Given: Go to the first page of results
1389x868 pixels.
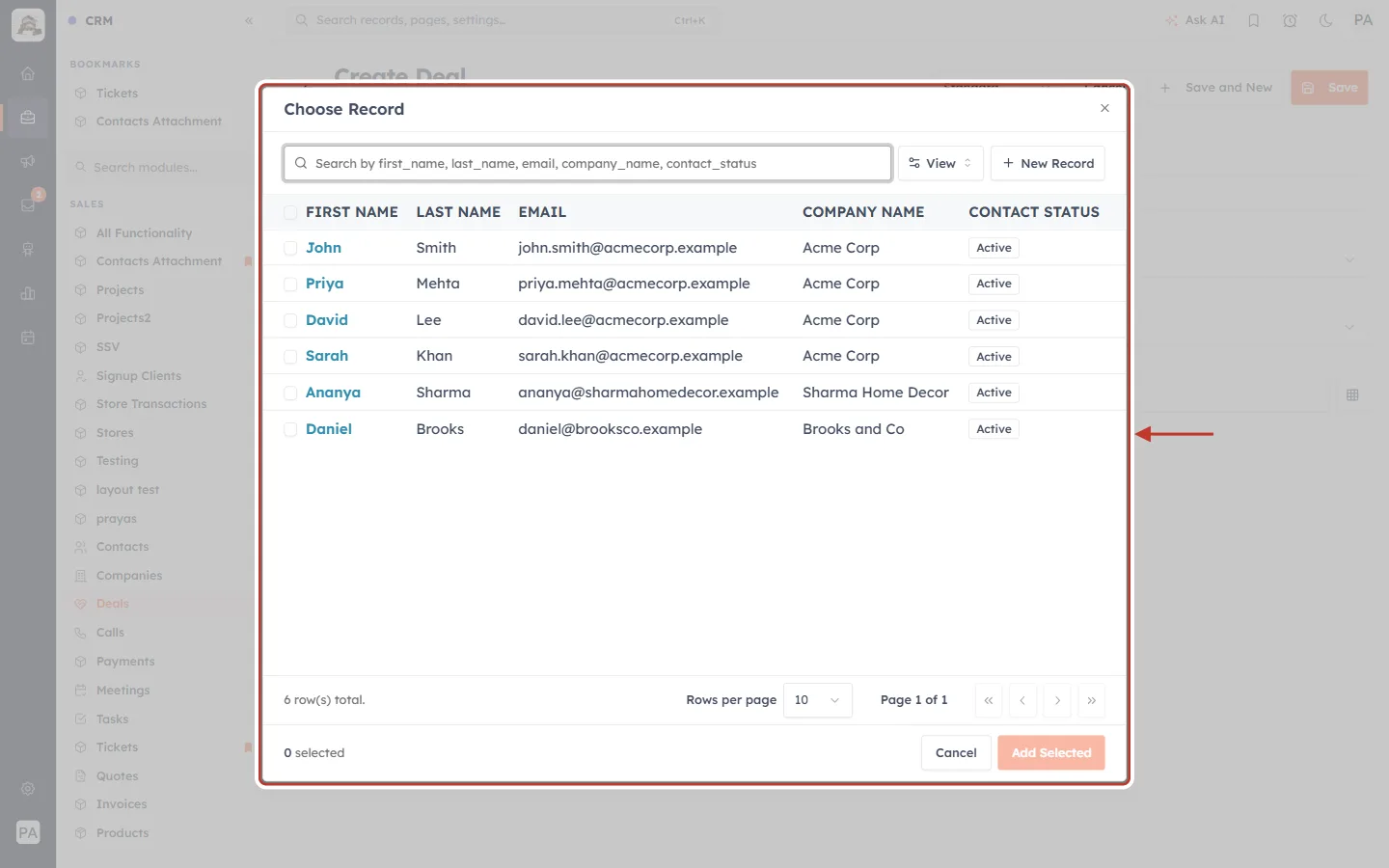Looking at the screenshot, I should click(989, 700).
